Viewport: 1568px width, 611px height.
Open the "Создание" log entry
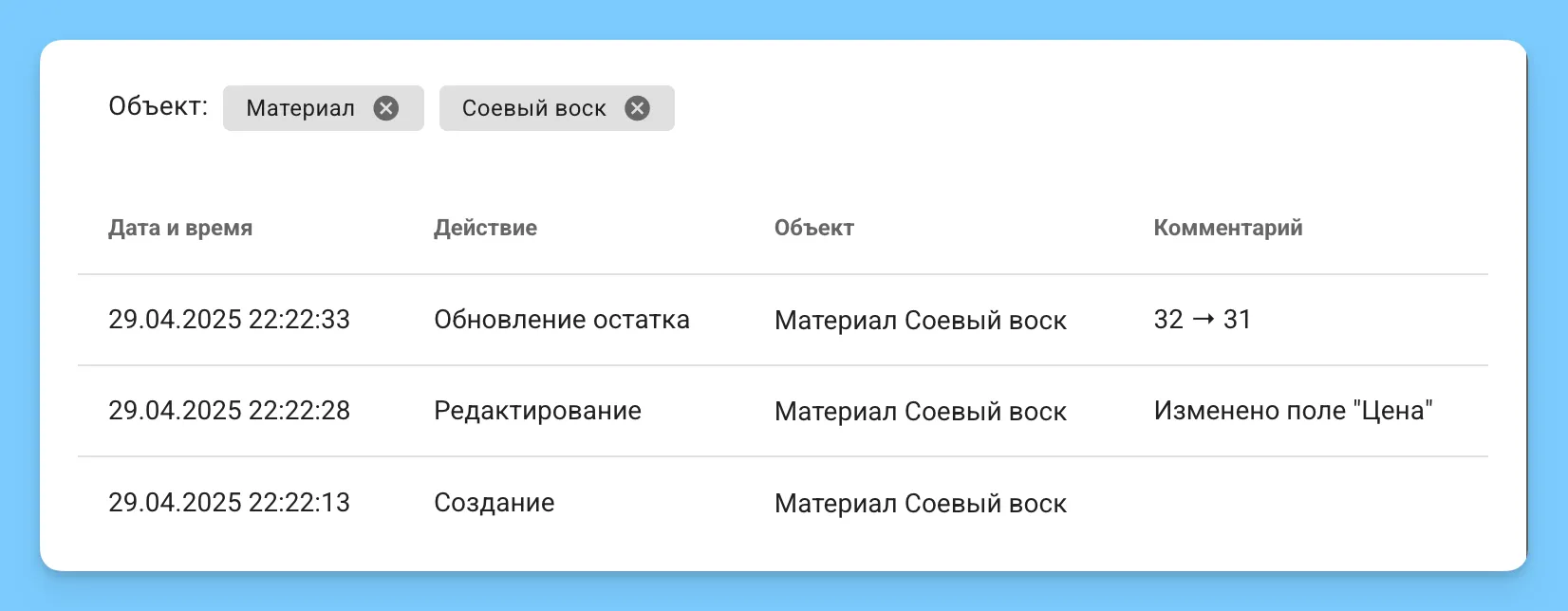(494, 503)
